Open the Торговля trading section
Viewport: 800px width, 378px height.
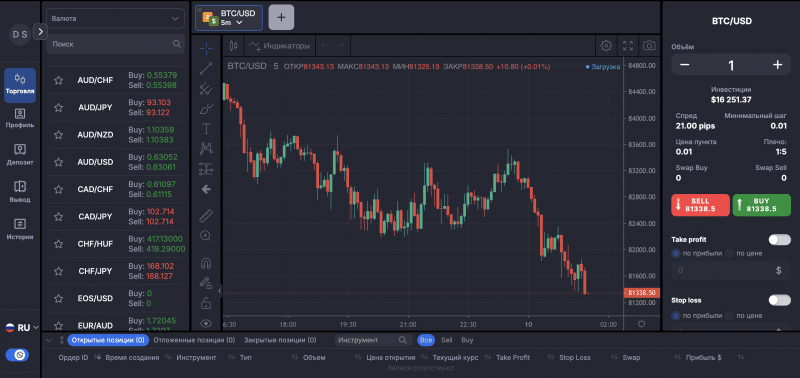(20, 85)
